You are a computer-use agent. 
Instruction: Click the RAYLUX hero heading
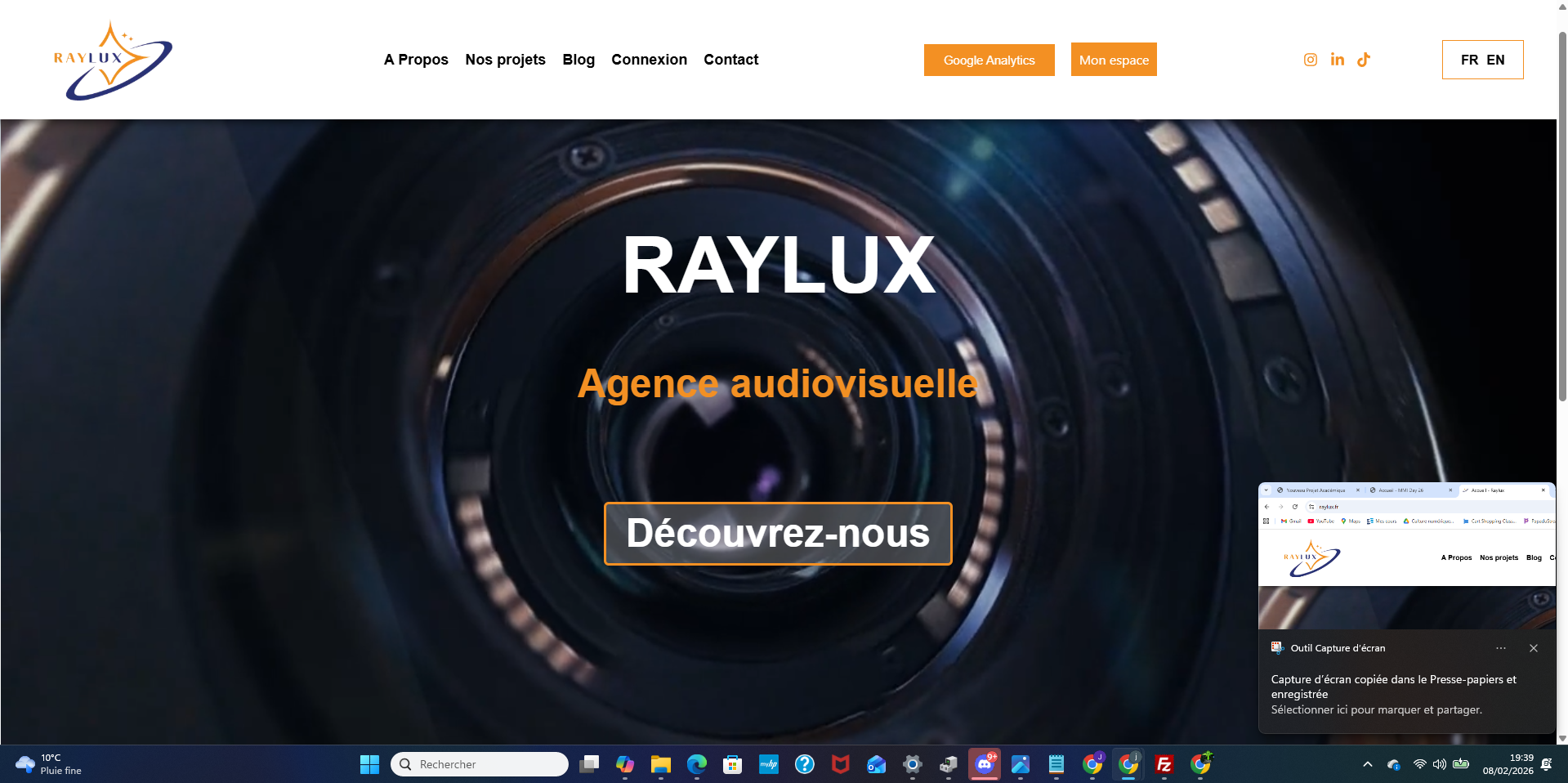pos(779,265)
